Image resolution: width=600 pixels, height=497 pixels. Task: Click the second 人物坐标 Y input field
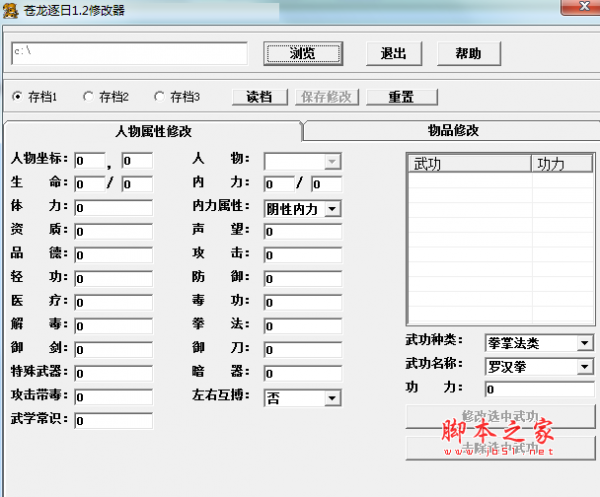[137, 161]
